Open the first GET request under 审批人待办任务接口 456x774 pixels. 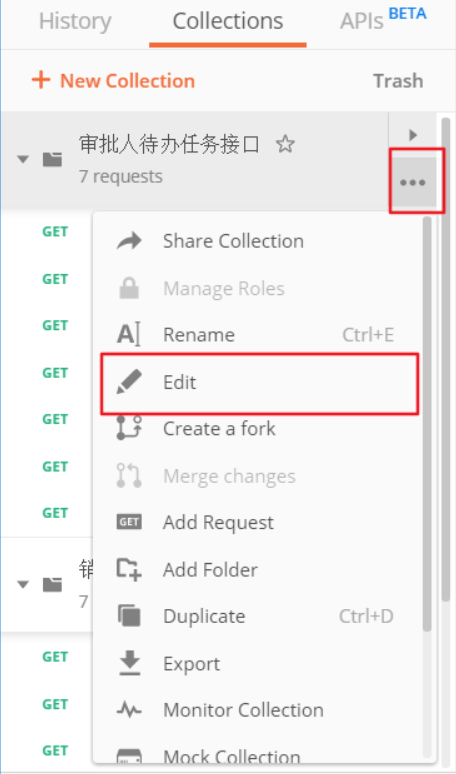click(55, 232)
